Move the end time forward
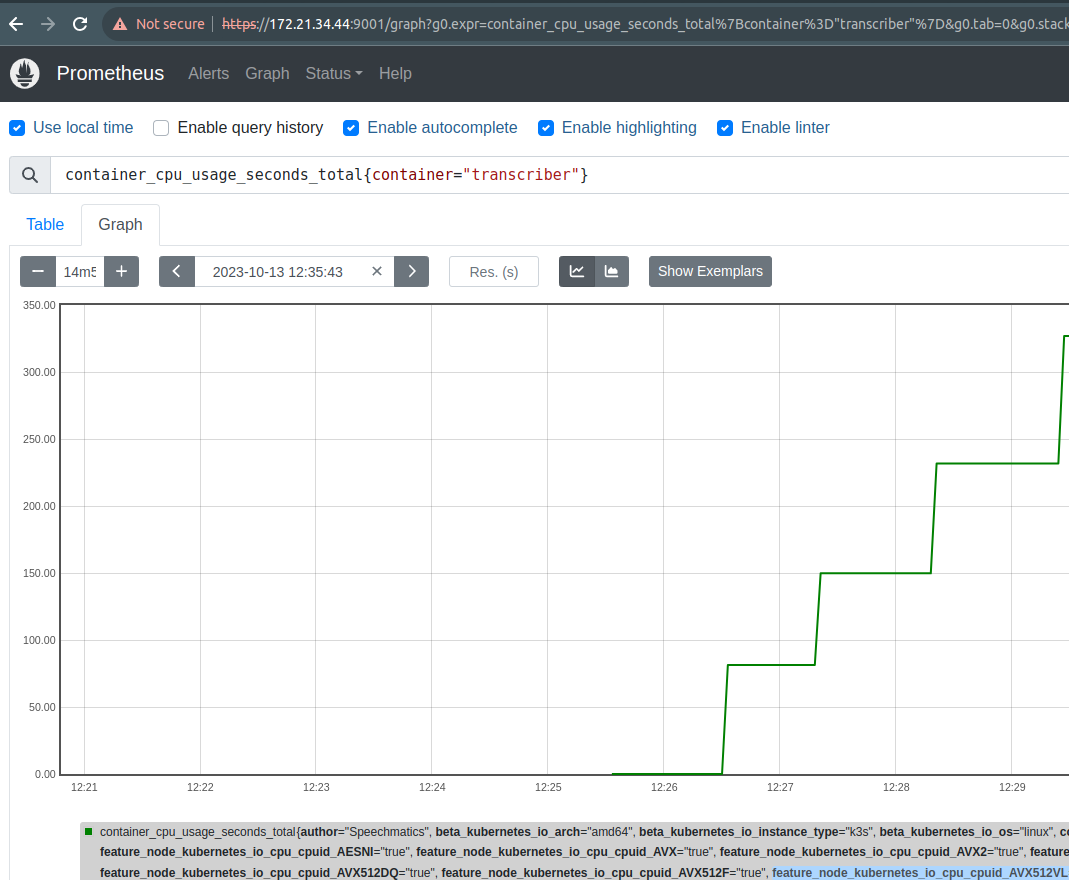The height and width of the screenshot is (880, 1069). [x=411, y=272]
